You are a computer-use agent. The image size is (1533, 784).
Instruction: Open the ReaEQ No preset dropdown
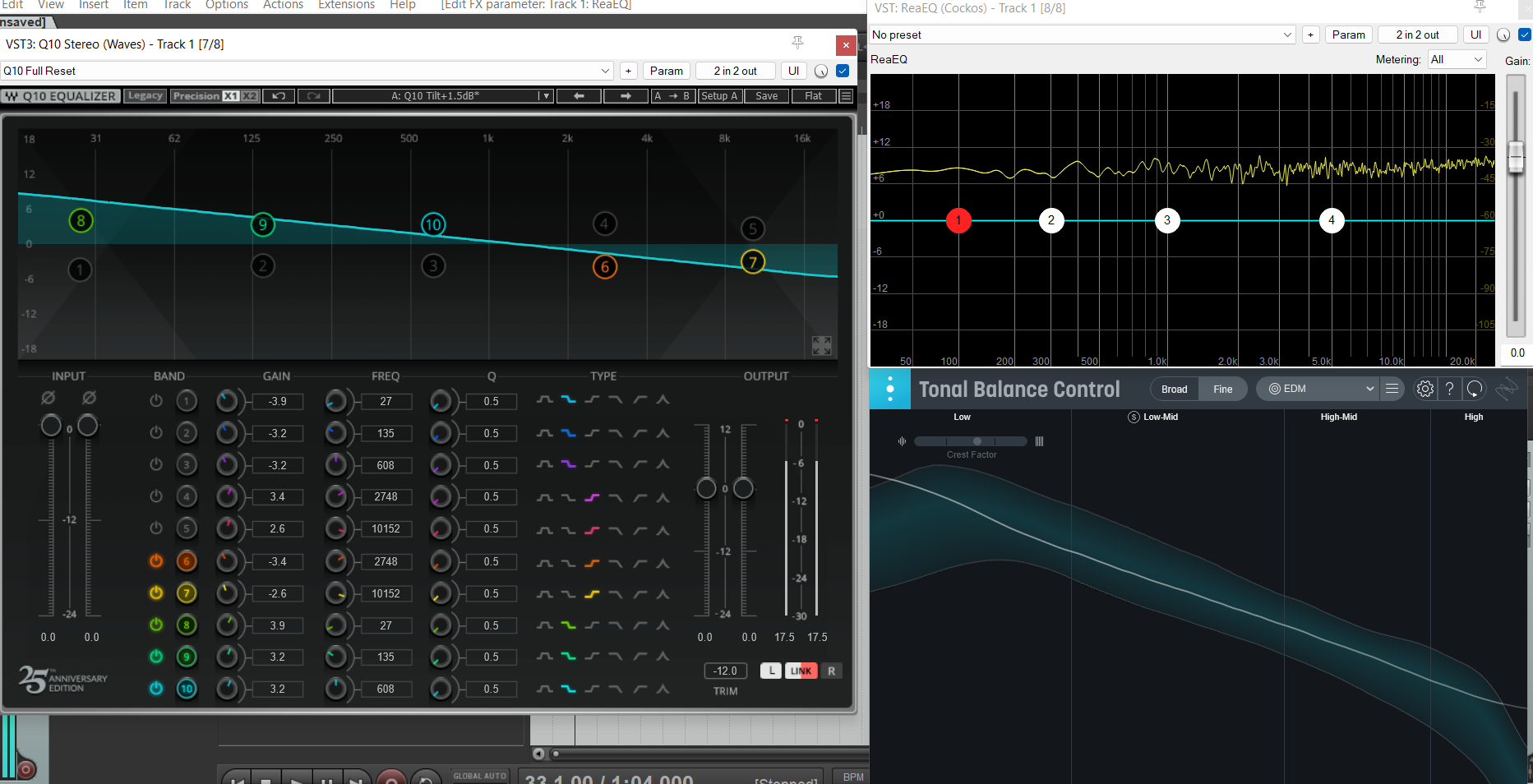coord(1083,35)
